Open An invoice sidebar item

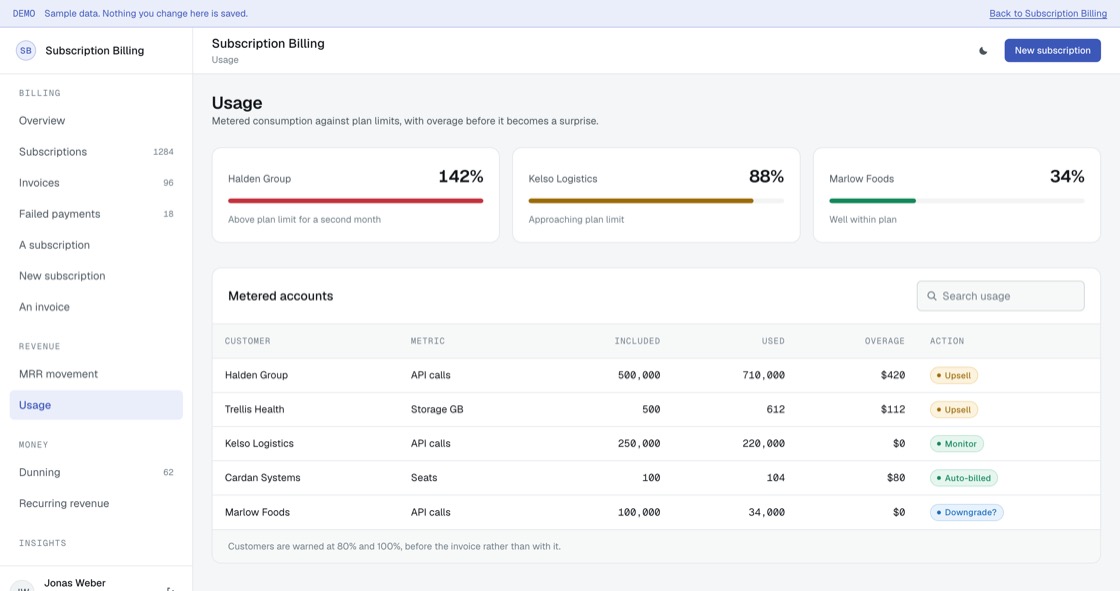pyautogui.click(x=96, y=307)
